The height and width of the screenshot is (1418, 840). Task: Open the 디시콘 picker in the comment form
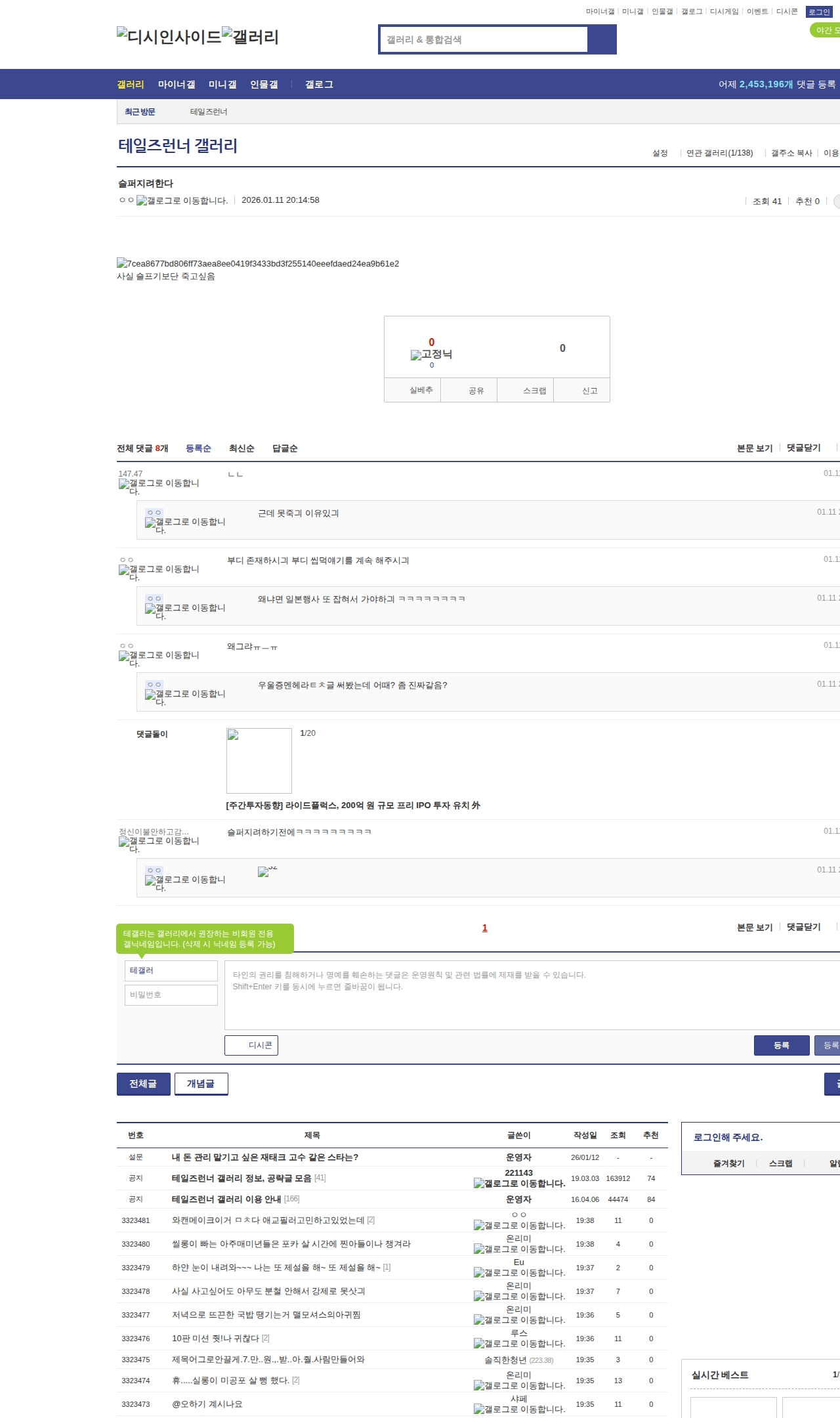pyautogui.click(x=251, y=1045)
